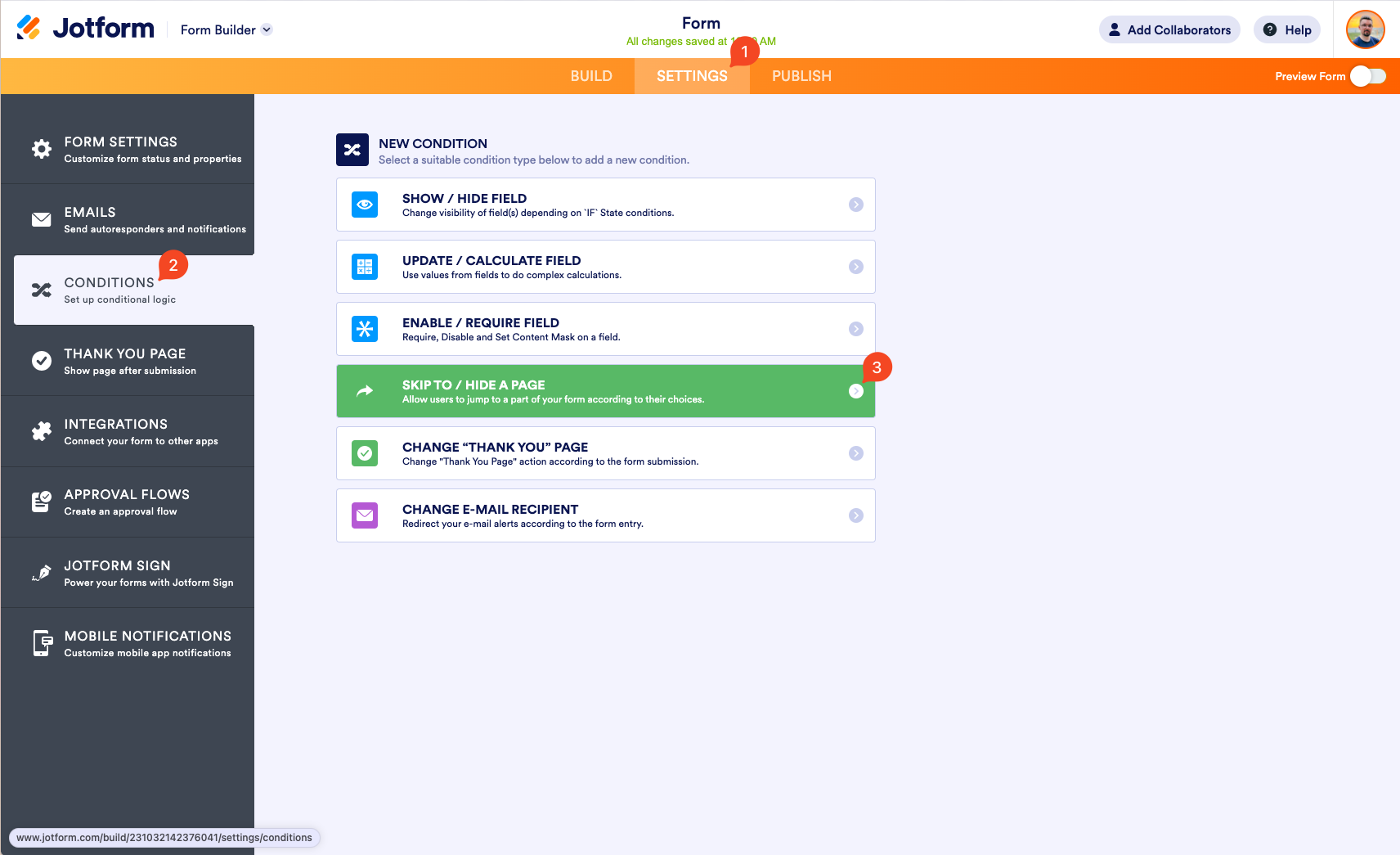The height and width of the screenshot is (855, 1400).
Task: Expand Change Thank You Page via arrow
Action: click(x=856, y=453)
